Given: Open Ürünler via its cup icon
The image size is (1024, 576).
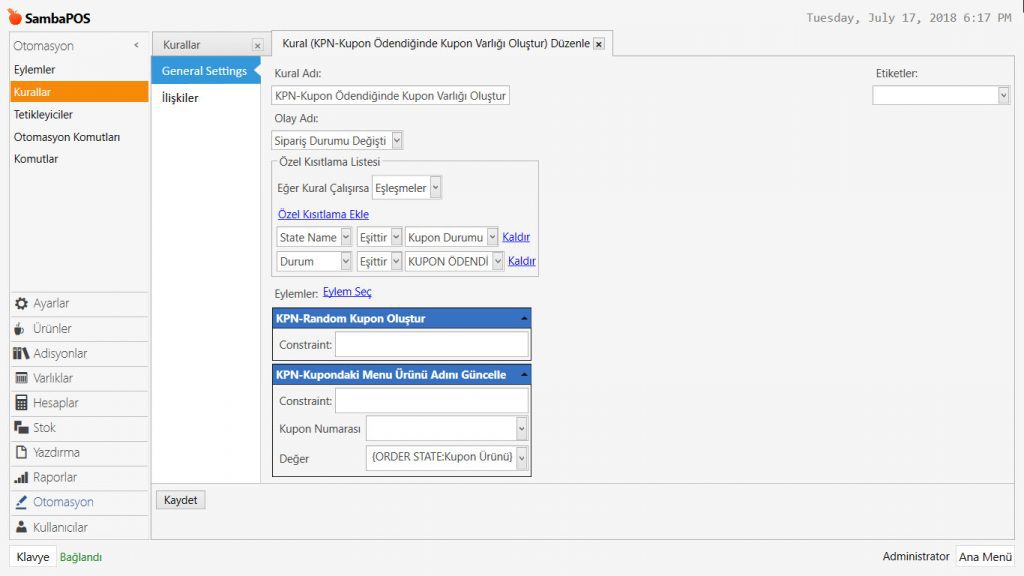Looking at the screenshot, I should 21,329.
